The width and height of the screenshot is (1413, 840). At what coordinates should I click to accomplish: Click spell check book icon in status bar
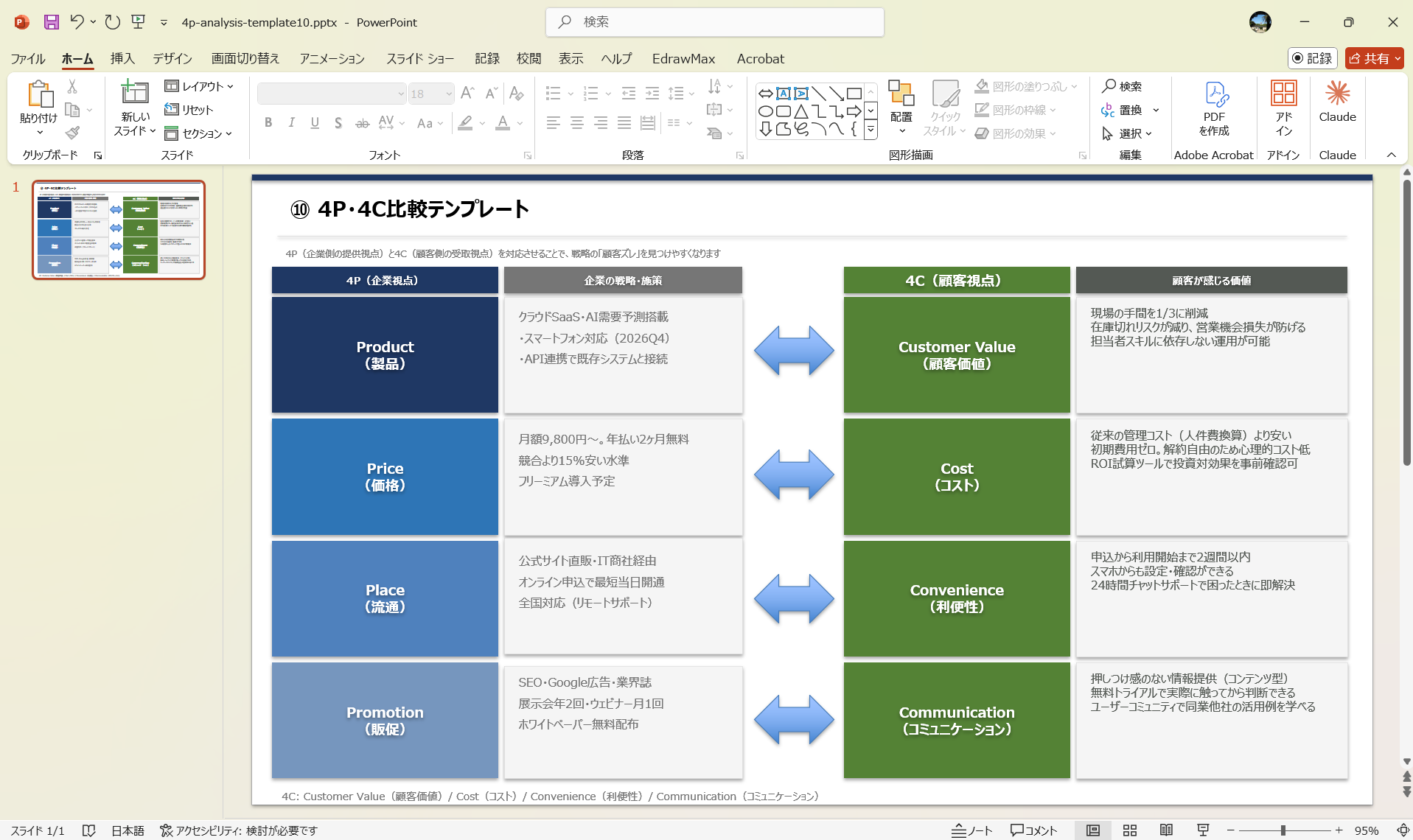pos(88,830)
